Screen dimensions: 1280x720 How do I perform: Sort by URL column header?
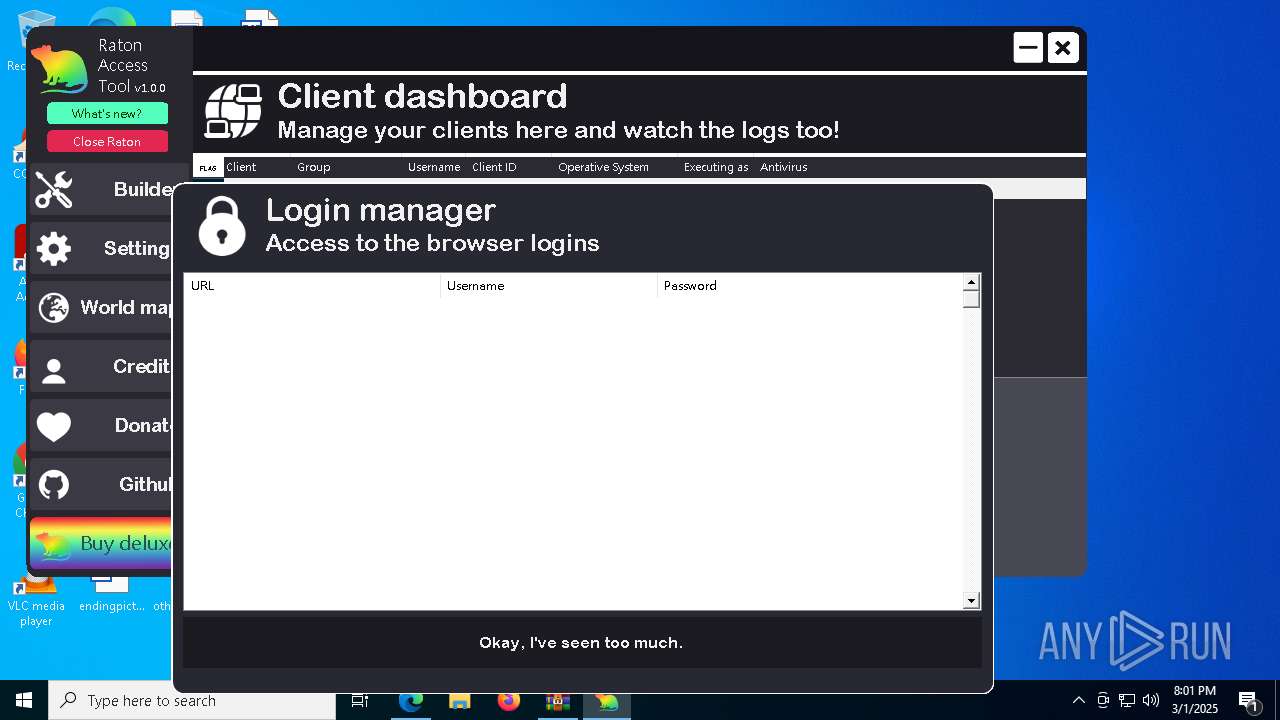click(312, 286)
